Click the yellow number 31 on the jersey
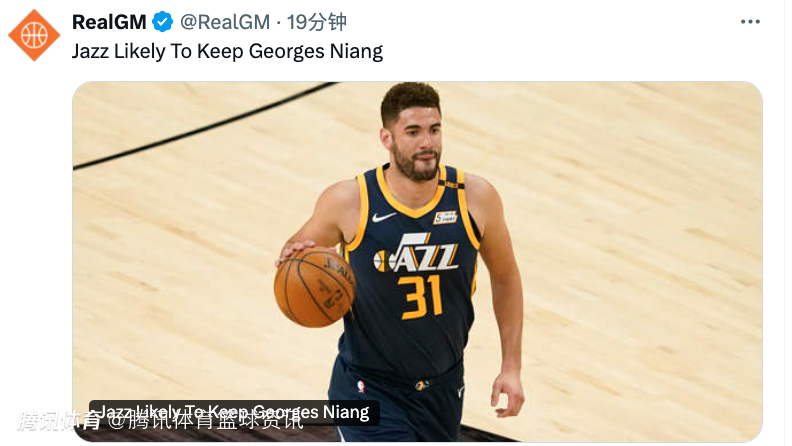Screen dimensions: 792x446 click(420, 298)
